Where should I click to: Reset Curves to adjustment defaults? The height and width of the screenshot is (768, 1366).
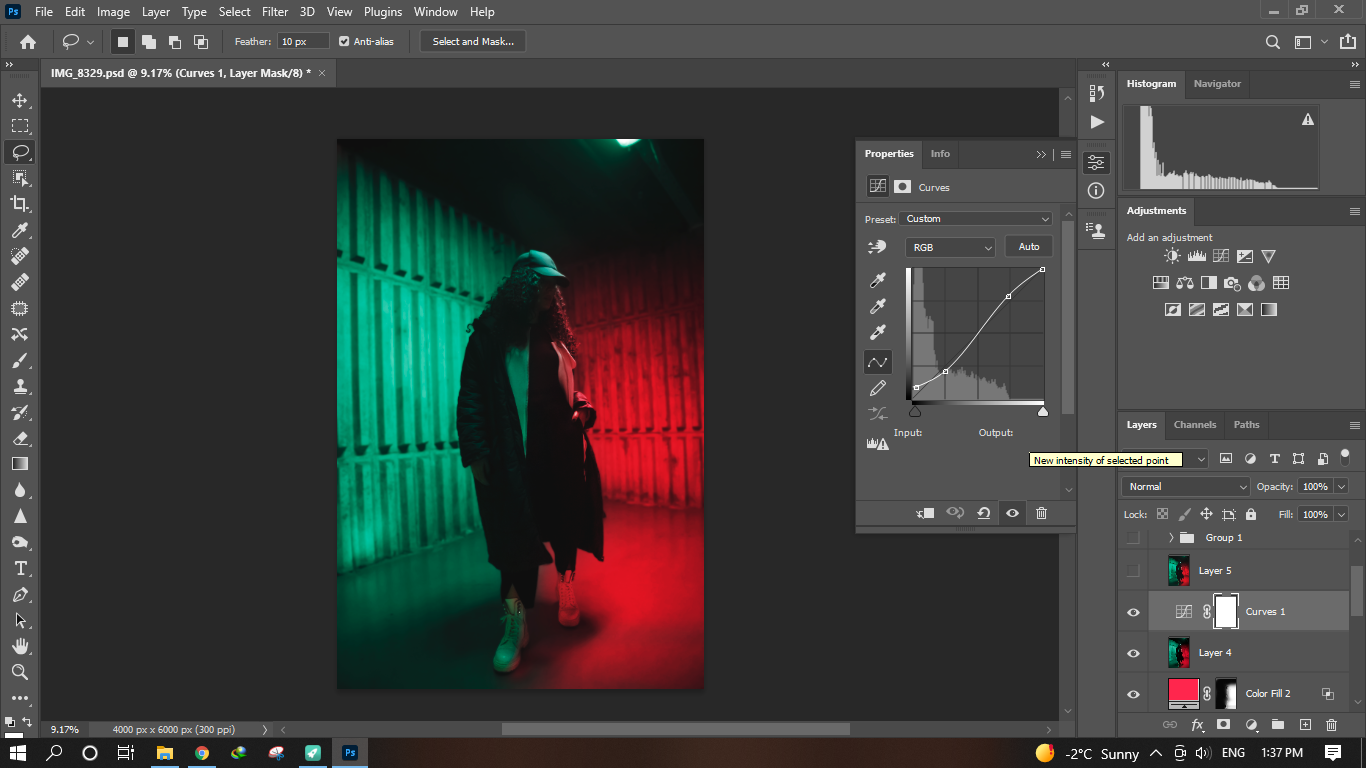tap(984, 513)
